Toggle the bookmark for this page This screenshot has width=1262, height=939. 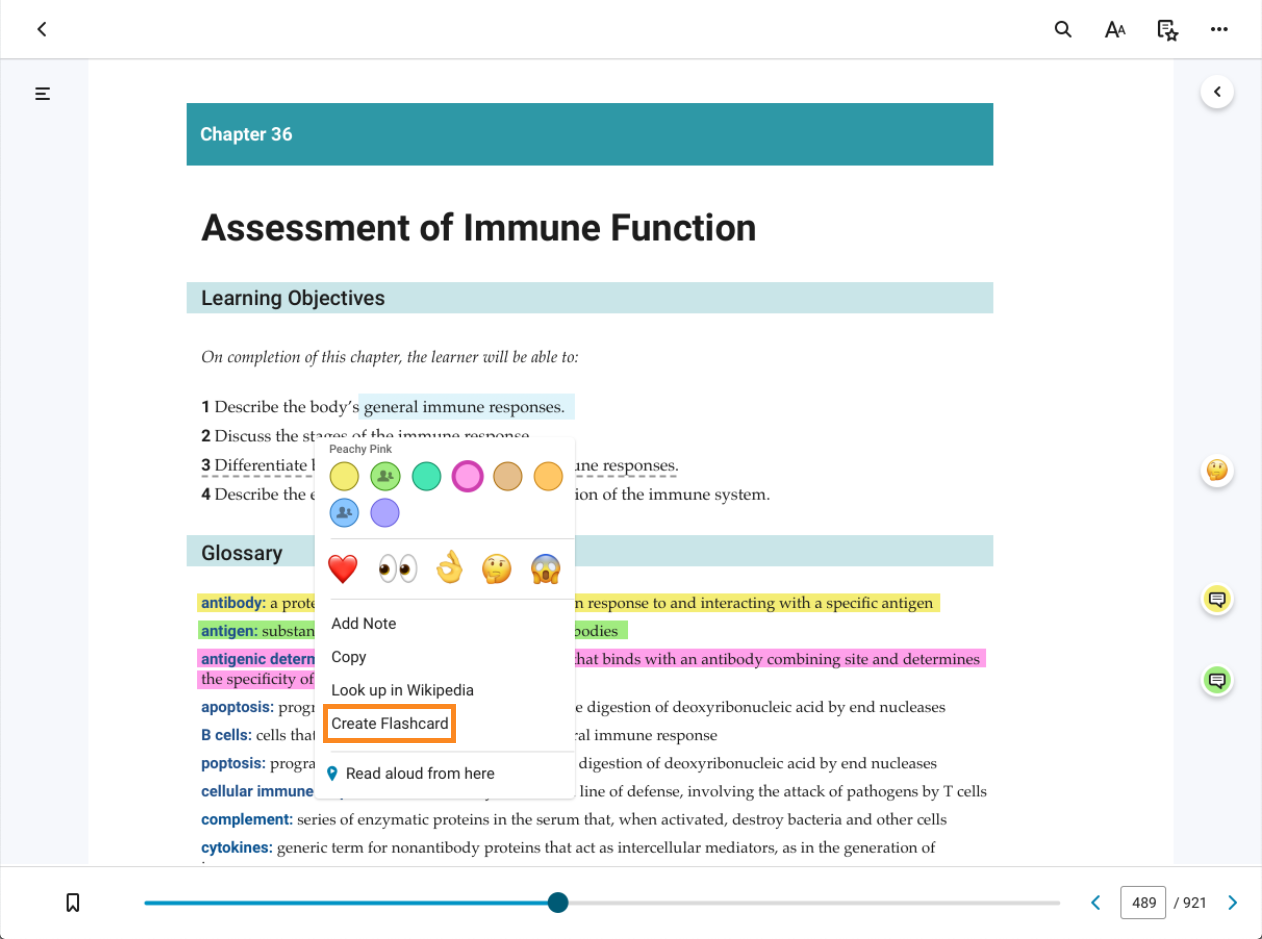(73, 903)
